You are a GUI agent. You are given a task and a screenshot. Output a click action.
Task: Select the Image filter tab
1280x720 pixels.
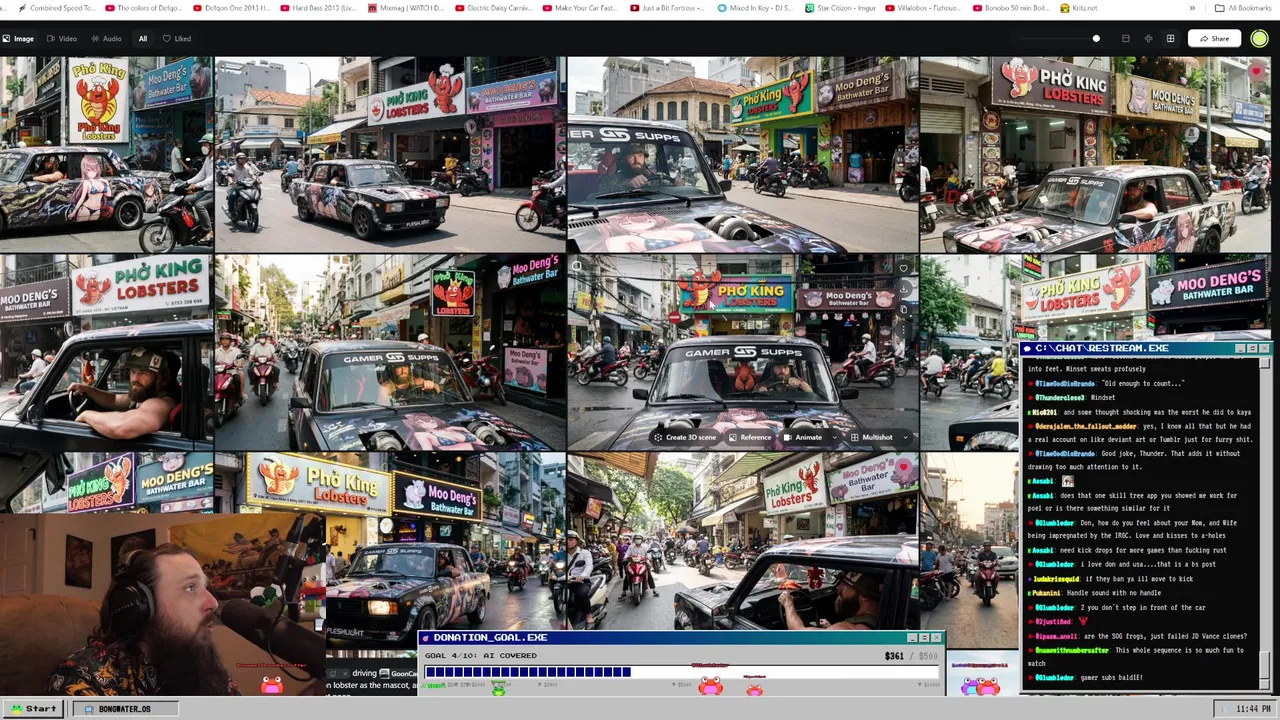(18, 39)
